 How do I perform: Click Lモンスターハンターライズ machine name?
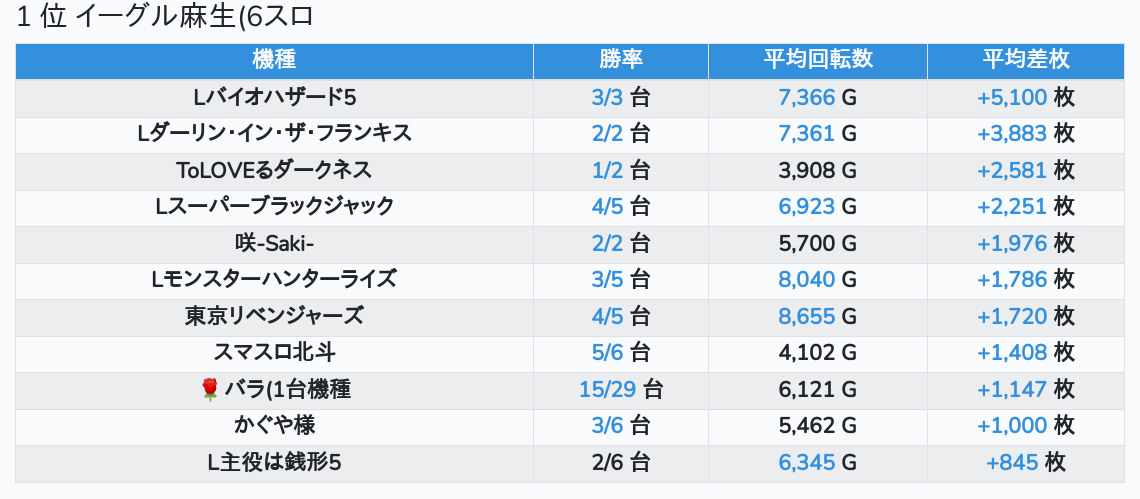pyautogui.click(x=274, y=279)
